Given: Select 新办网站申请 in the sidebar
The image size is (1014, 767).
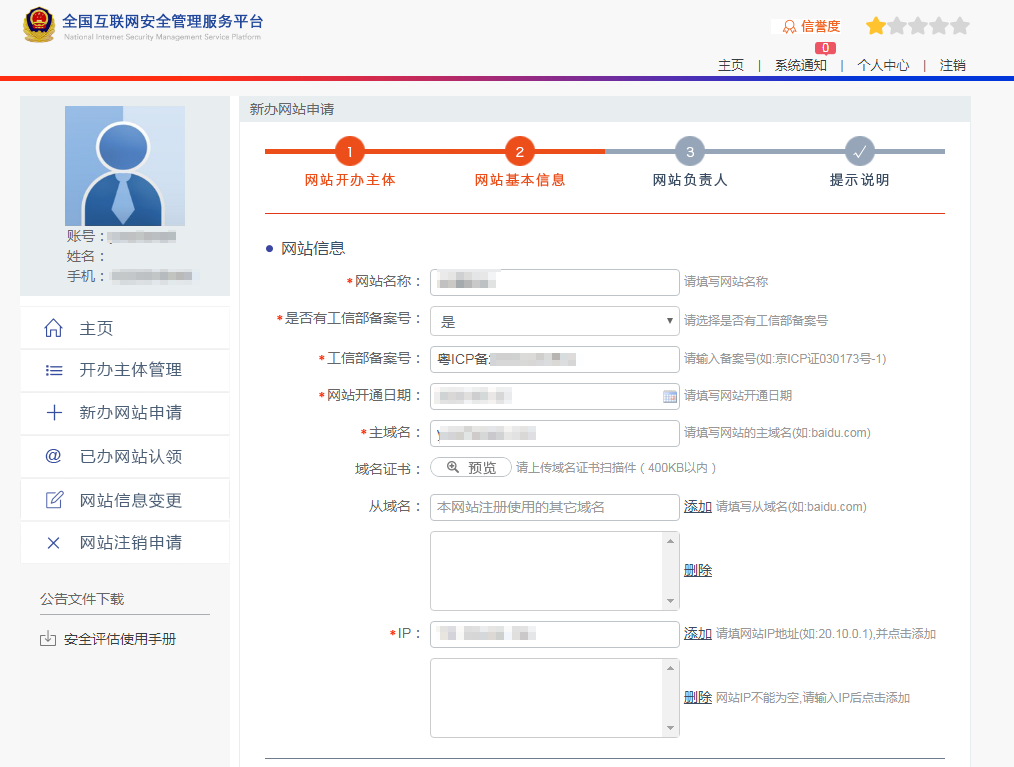Looking at the screenshot, I should point(125,413).
